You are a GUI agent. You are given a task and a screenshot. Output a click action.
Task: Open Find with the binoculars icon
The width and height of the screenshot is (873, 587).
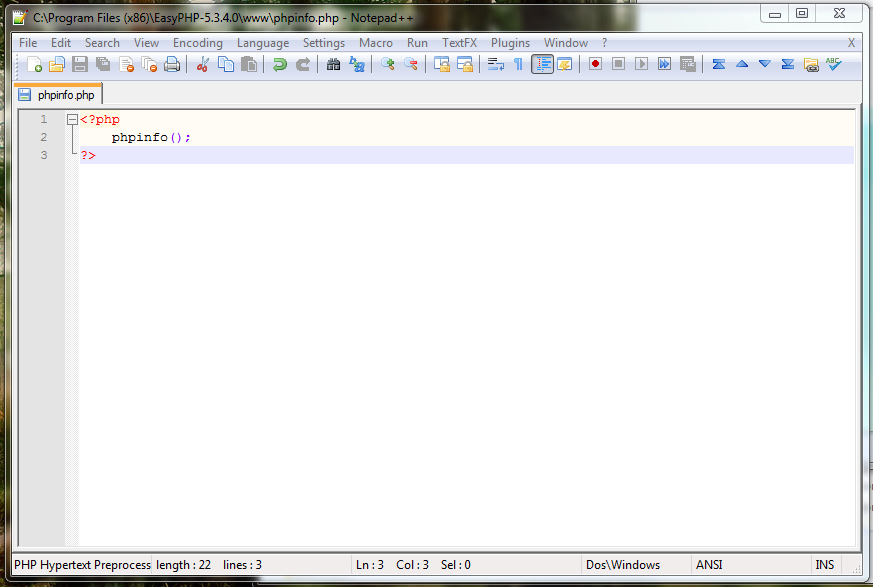pos(333,65)
